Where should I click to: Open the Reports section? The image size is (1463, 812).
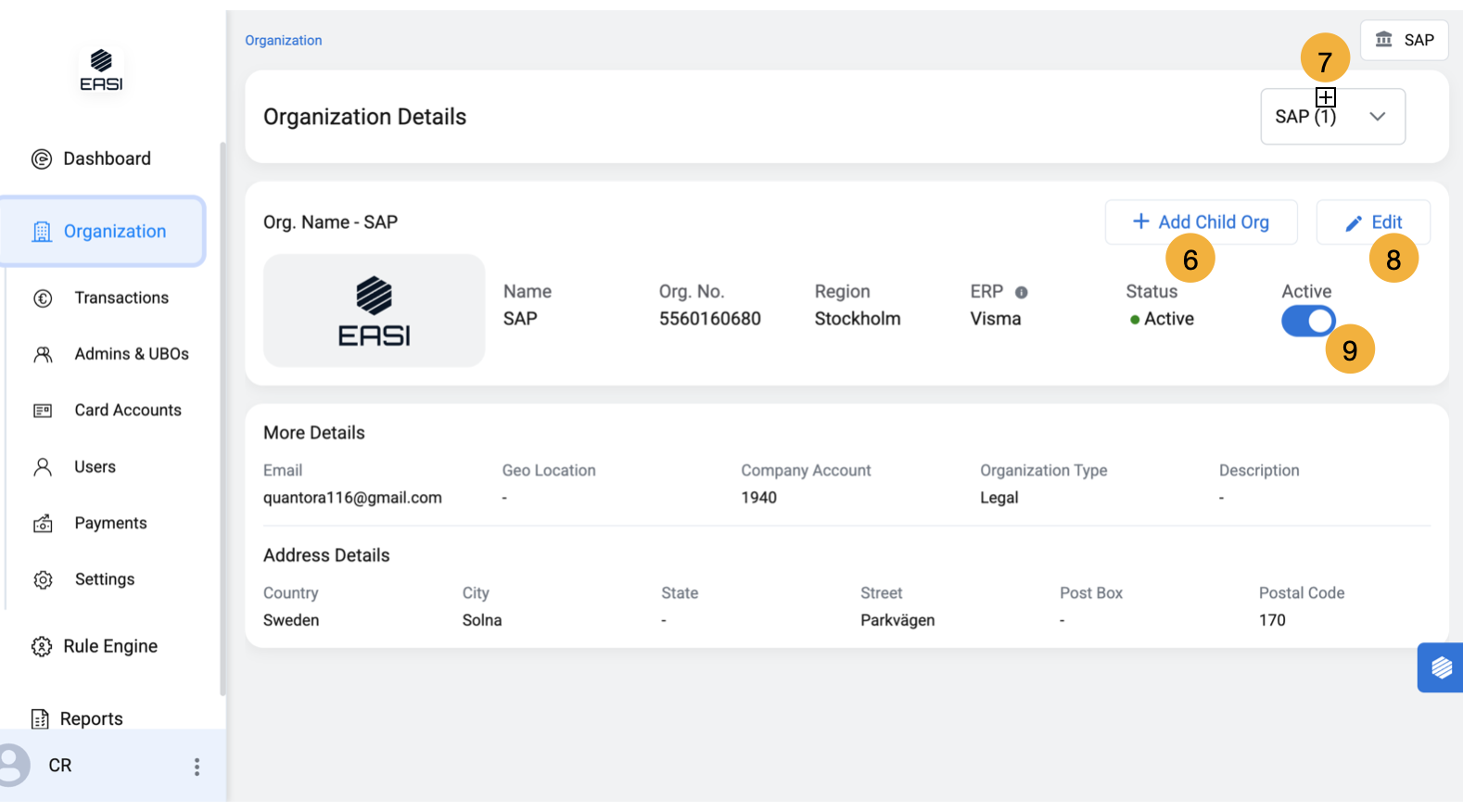[91, 718]
